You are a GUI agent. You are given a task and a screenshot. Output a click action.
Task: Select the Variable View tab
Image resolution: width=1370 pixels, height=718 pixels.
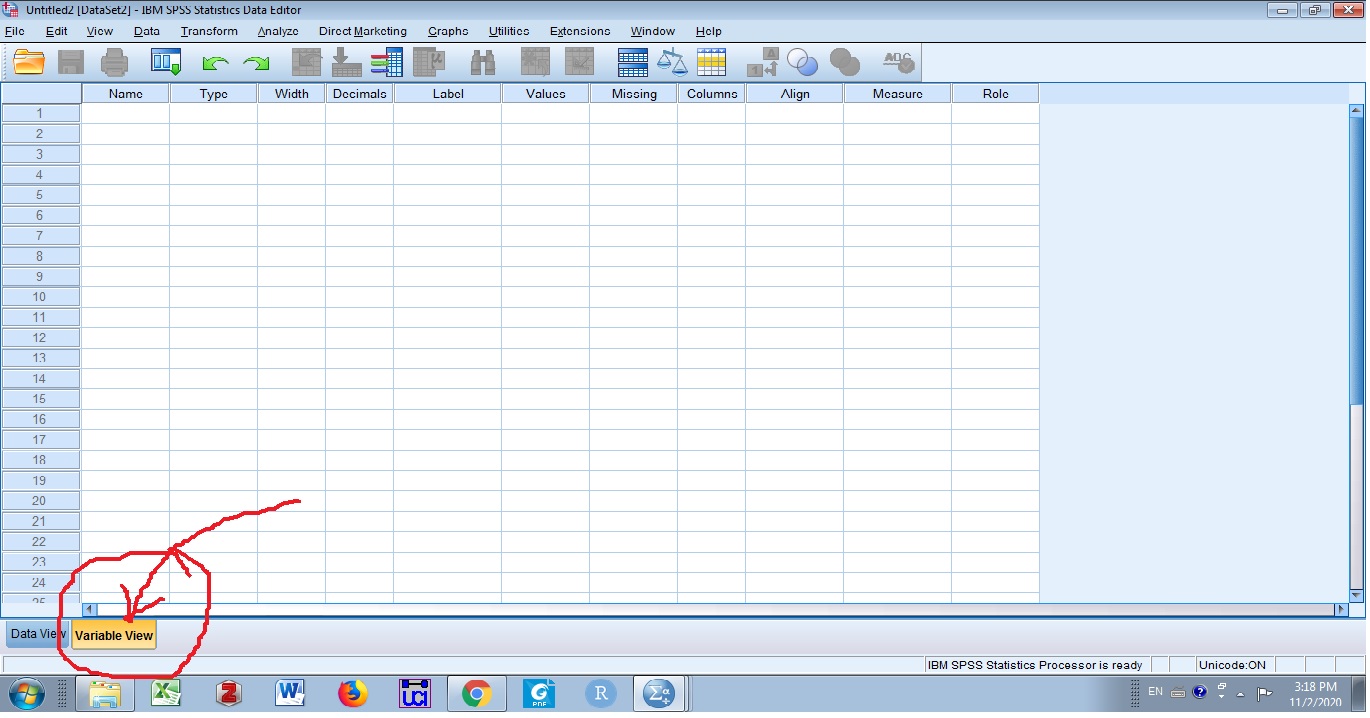114,635
